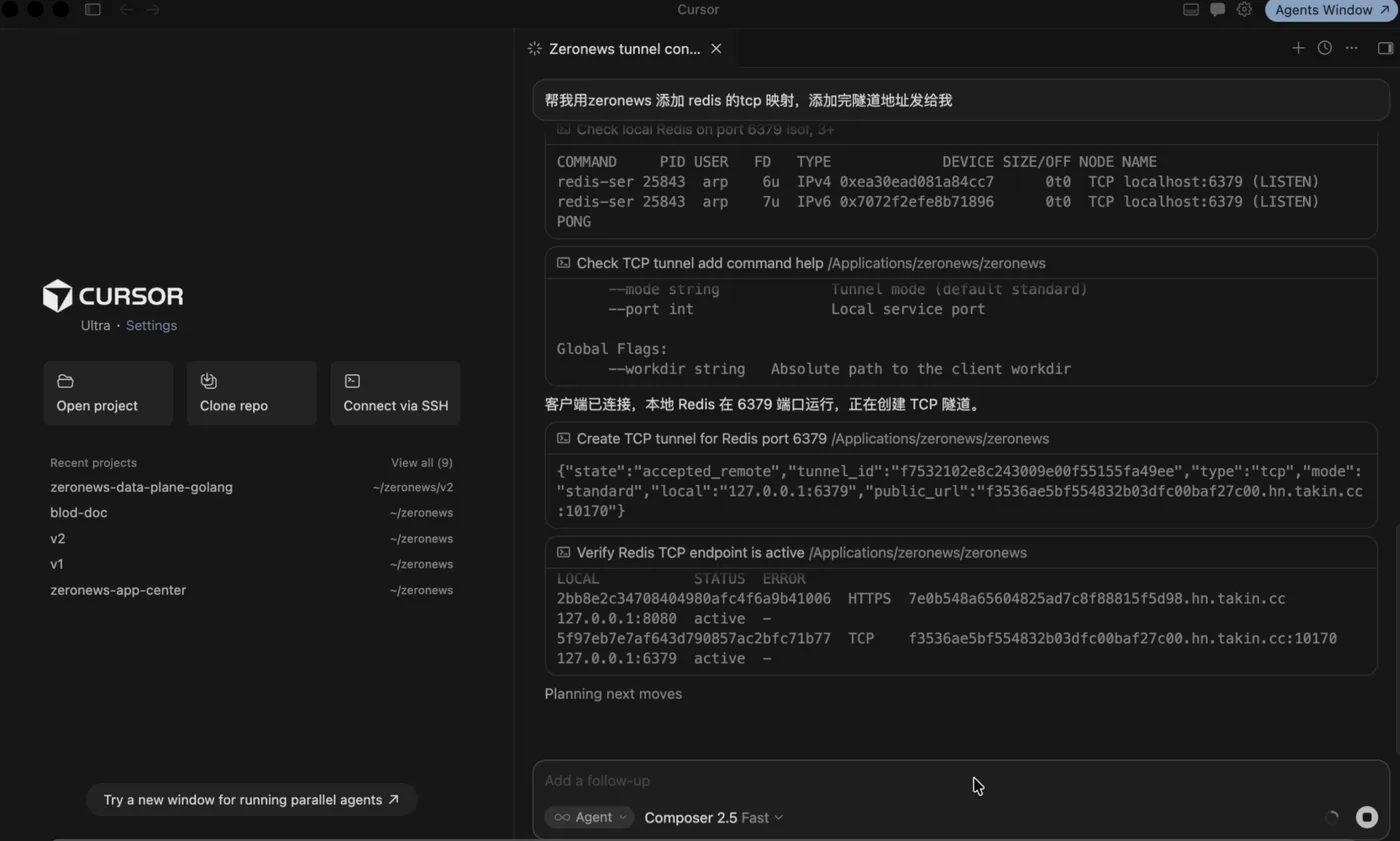Click the forward navigation arrow
The height and width of the screenshot is (841, 1400).
pyautogui.click(x=153, y=10)
